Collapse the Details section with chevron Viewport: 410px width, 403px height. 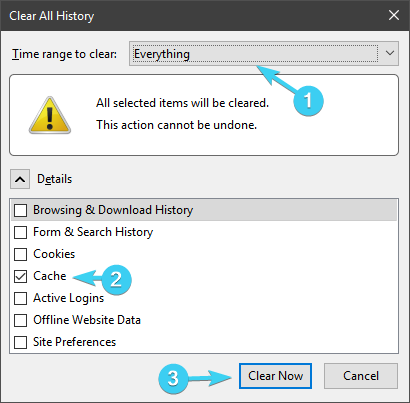pos(20,179)
